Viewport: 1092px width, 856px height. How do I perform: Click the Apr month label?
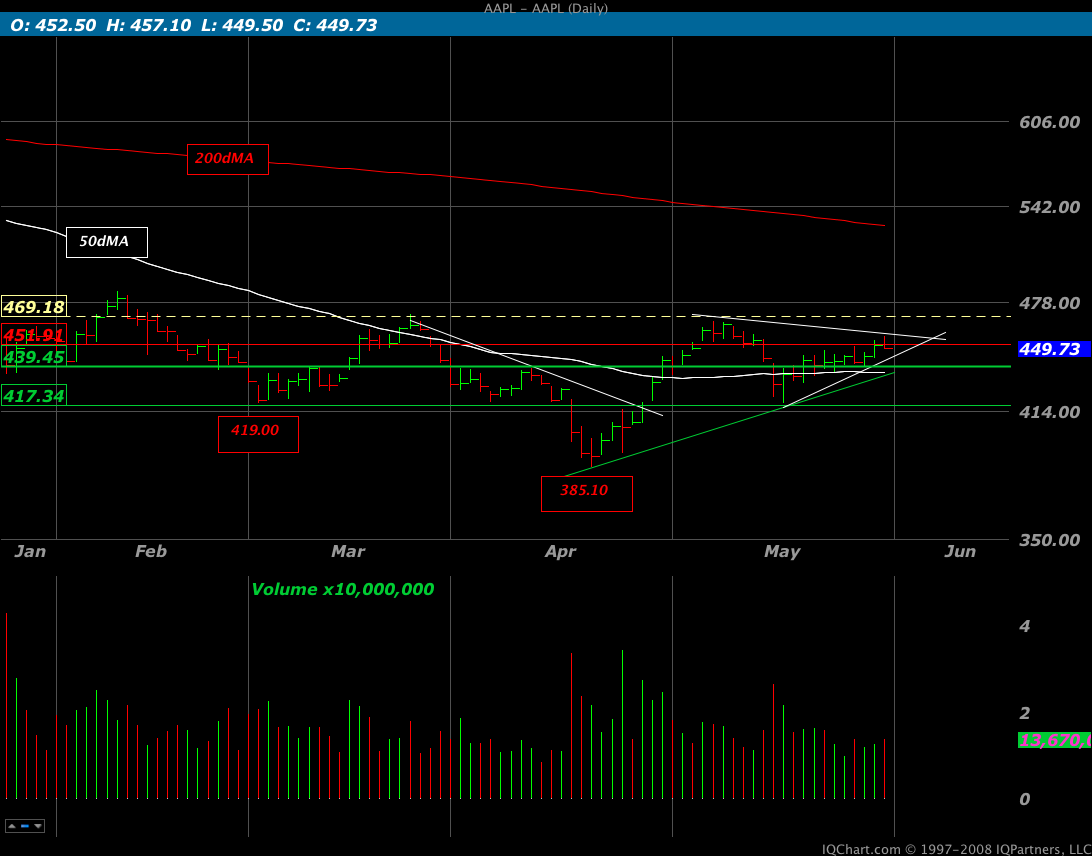click(561, 552)
